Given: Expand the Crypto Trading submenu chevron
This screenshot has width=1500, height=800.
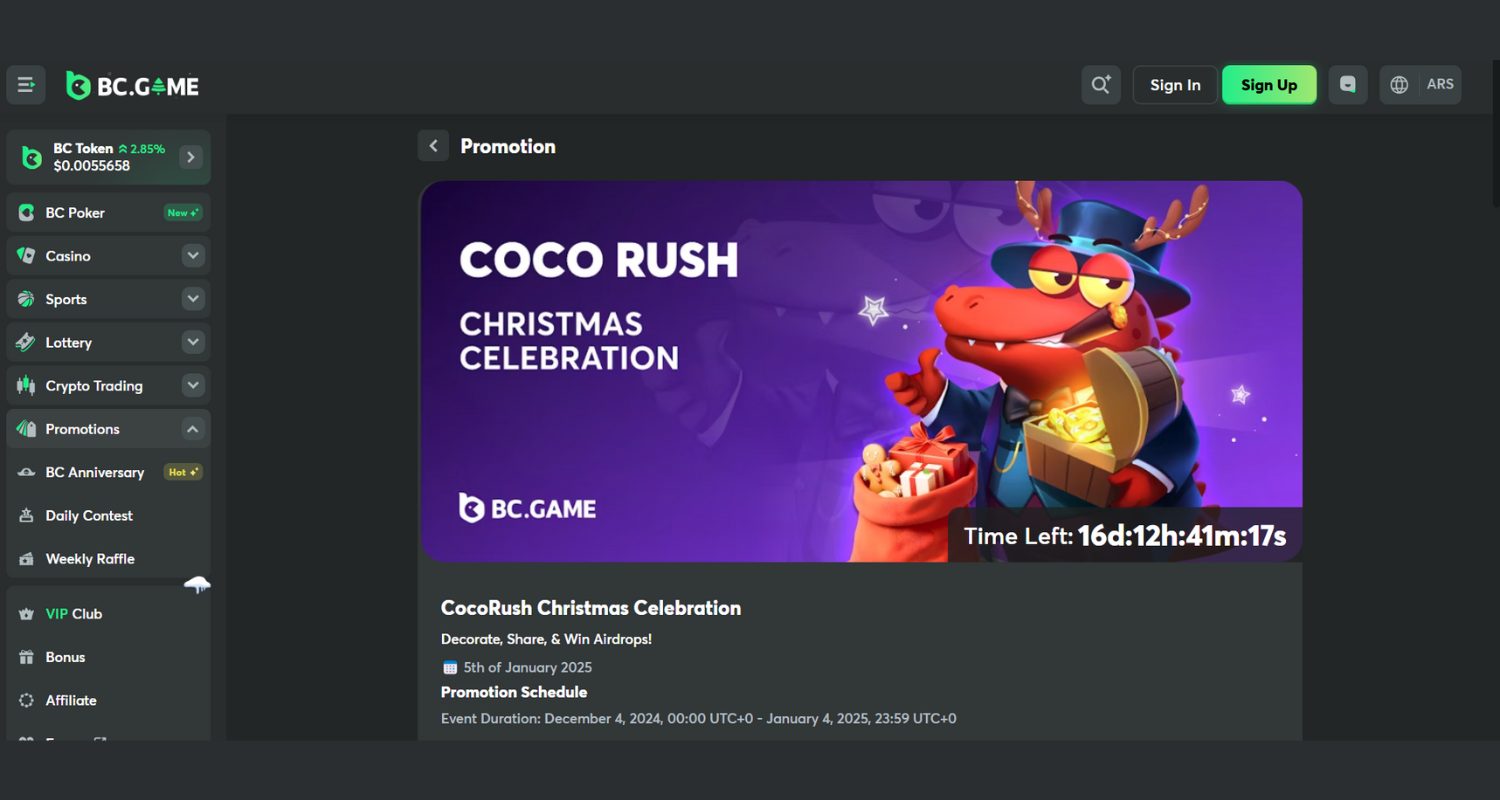Looking at the screenshot, I should click(193, 385).
